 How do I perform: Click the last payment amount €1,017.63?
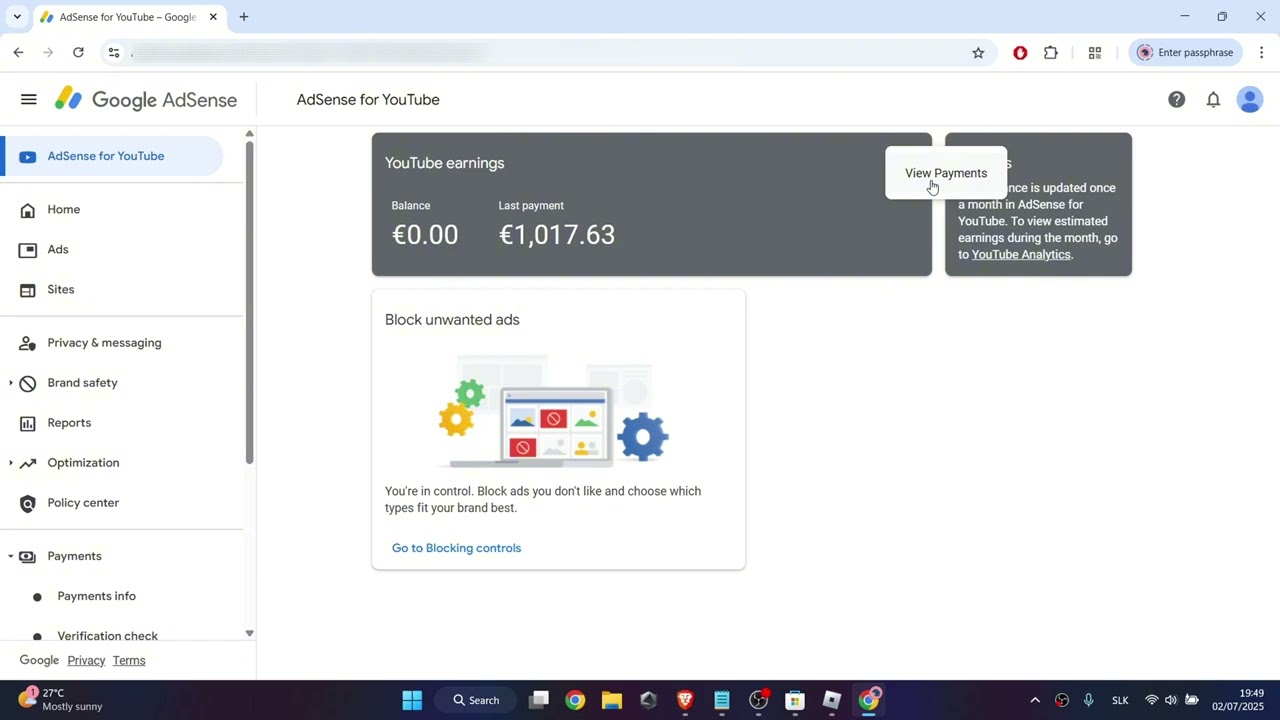coord(557,235)
